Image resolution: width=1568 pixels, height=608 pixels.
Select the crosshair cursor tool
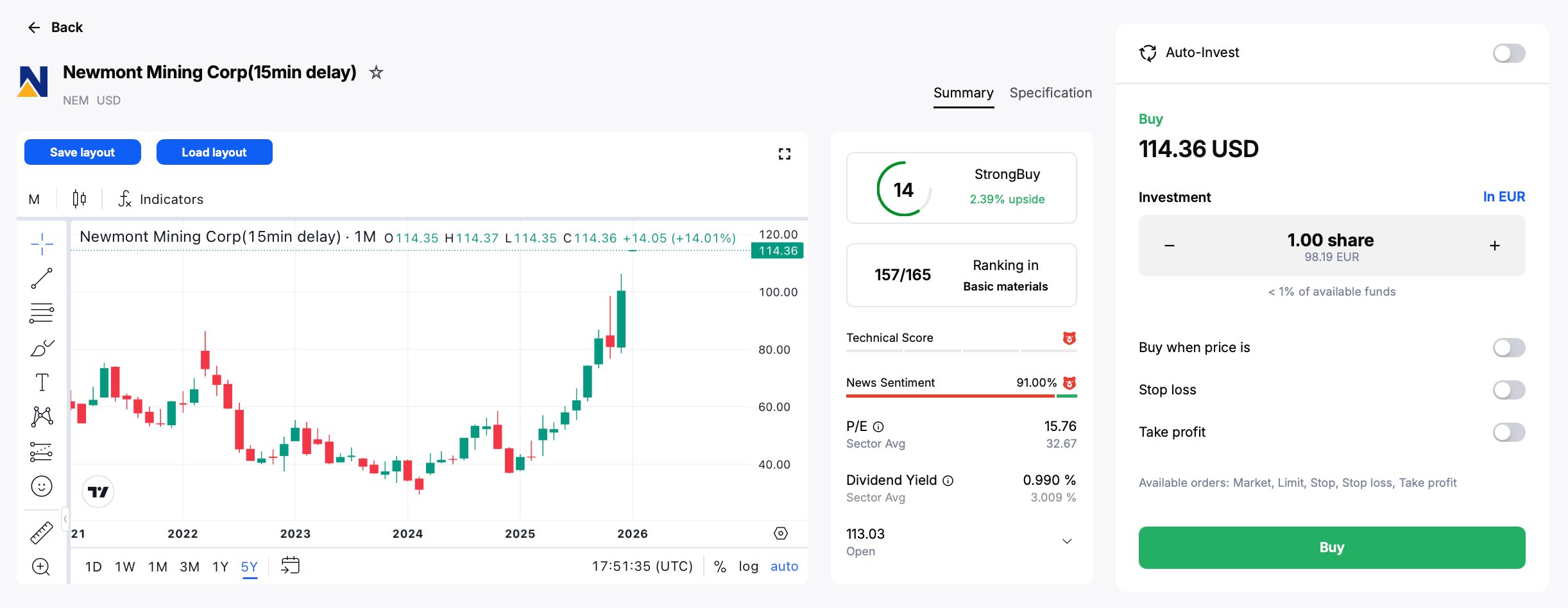pos(42,244)
